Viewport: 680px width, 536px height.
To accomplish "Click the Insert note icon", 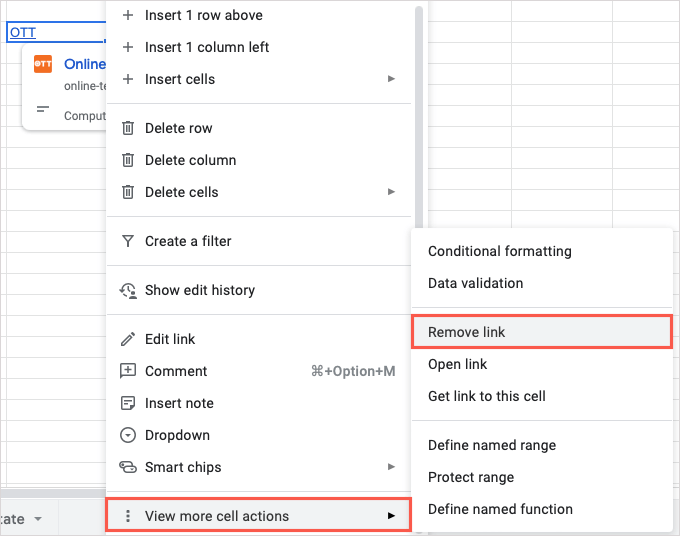I will click(127, 403).
